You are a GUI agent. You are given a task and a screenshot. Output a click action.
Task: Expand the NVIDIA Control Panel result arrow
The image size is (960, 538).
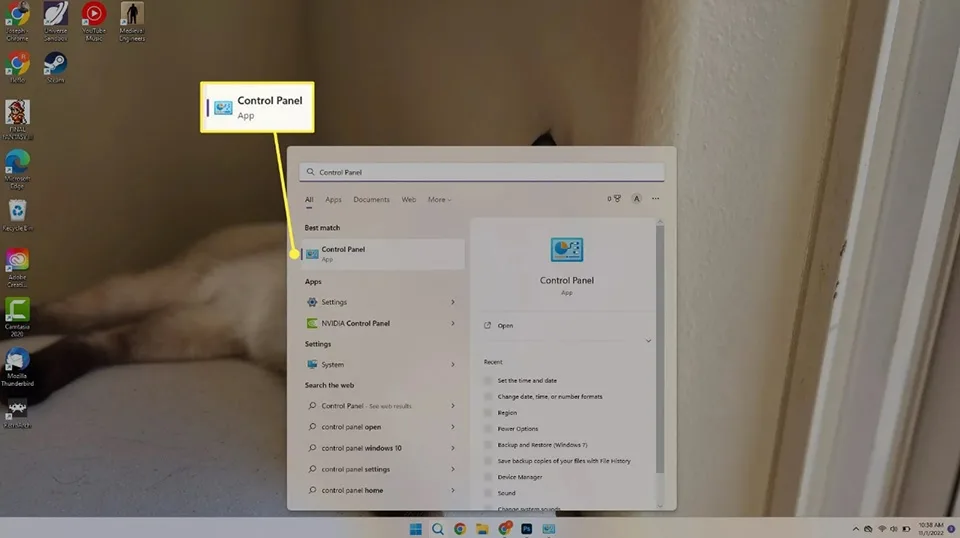[453, 323]
